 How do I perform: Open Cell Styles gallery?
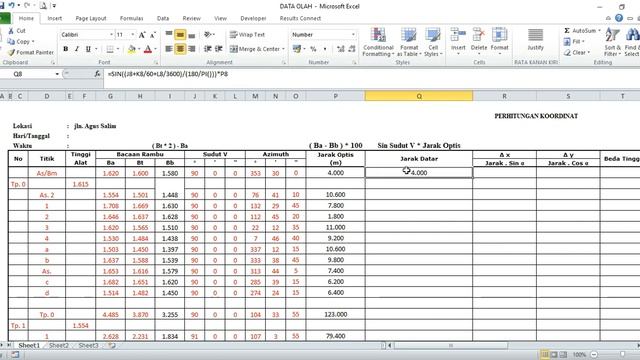pyautogui.click(x=433, y=42)
